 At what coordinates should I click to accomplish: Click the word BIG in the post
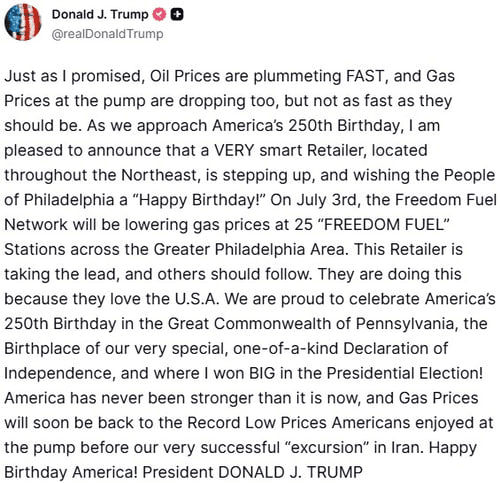pyautogui.click(x=262, y=373)
